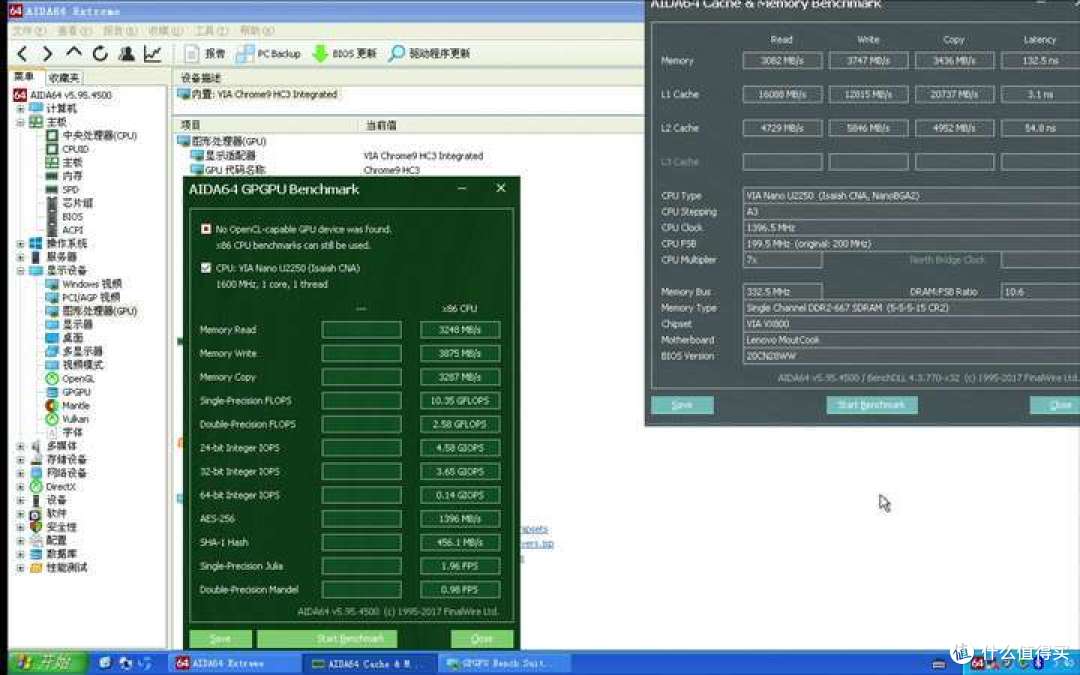Expand the 网络设备 network node
The width and height of the screenshot is (1080, 675).
[21, 473]
